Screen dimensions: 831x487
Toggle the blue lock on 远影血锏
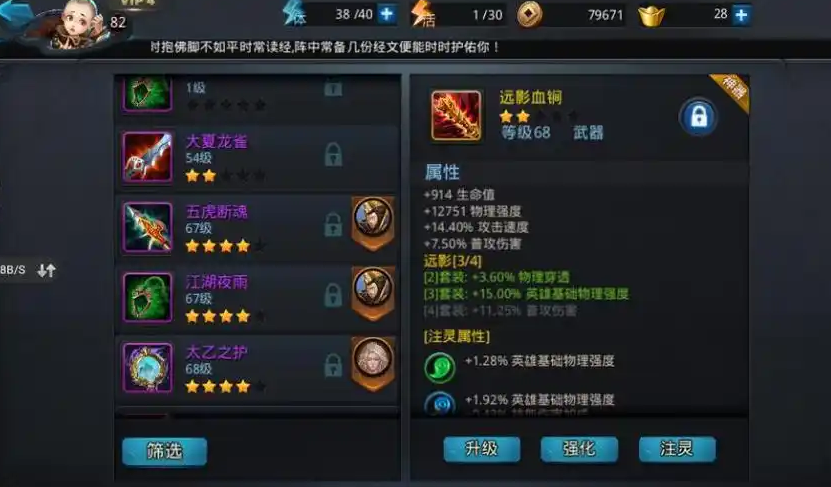[x=699, y=117]
